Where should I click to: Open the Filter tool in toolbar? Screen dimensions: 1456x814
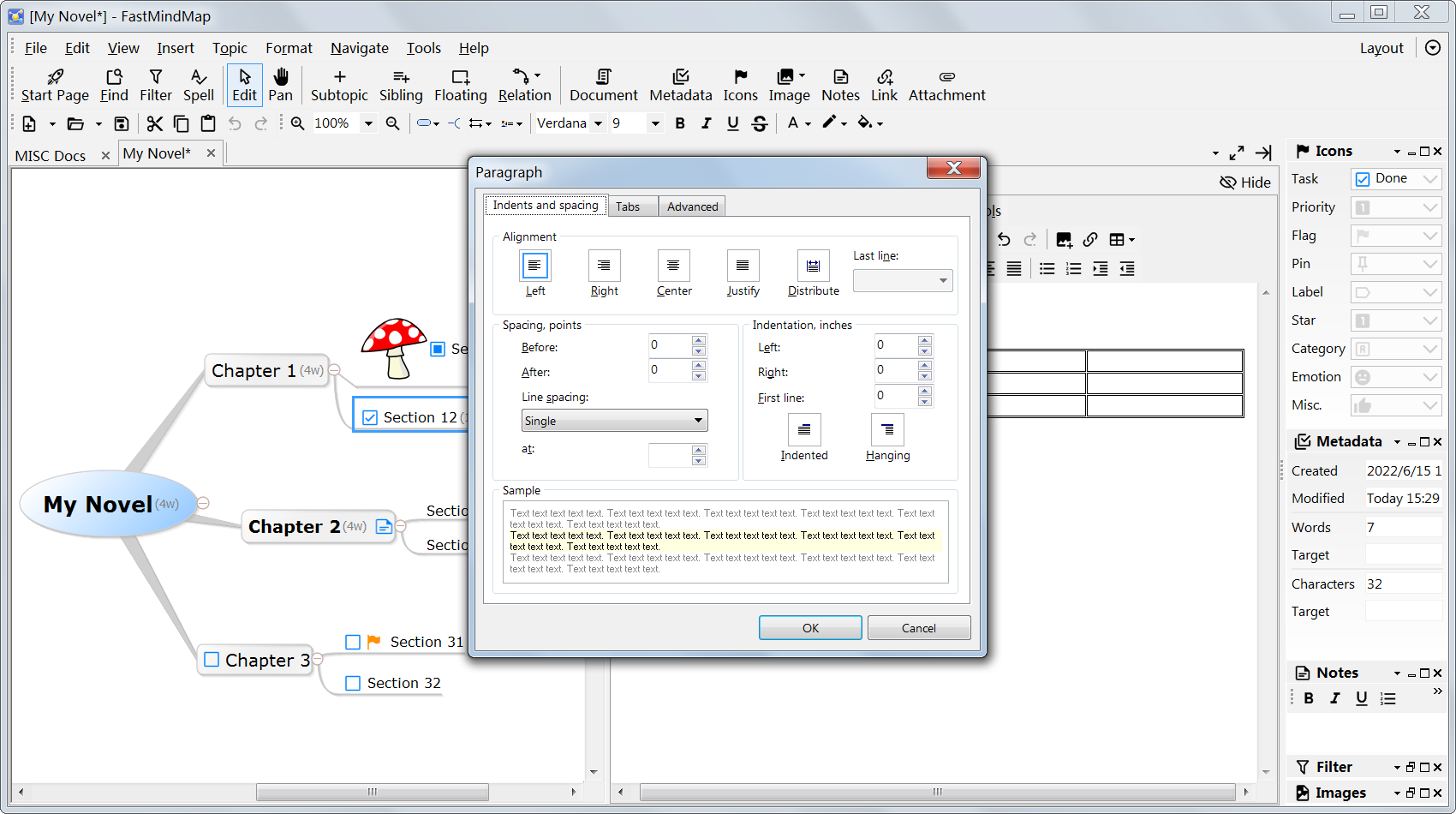pos(156,86)
